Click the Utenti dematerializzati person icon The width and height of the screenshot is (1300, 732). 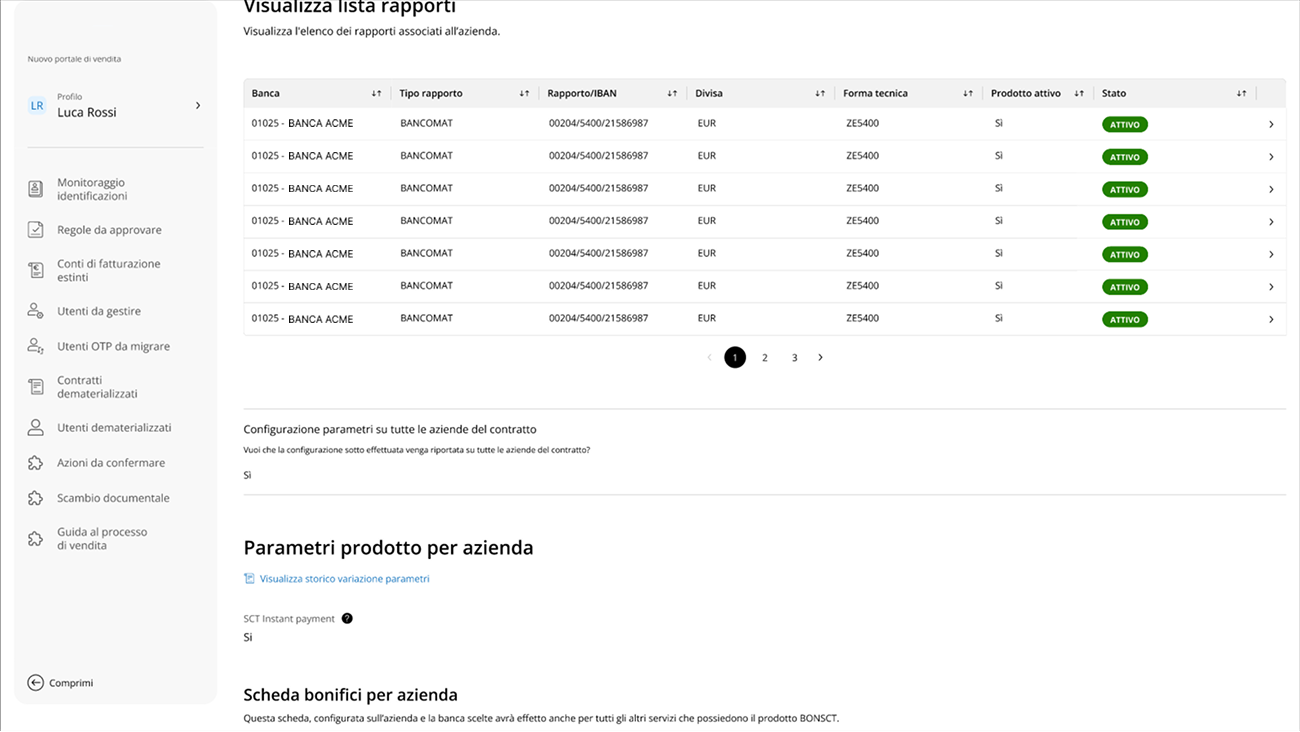tap(35, 427)
